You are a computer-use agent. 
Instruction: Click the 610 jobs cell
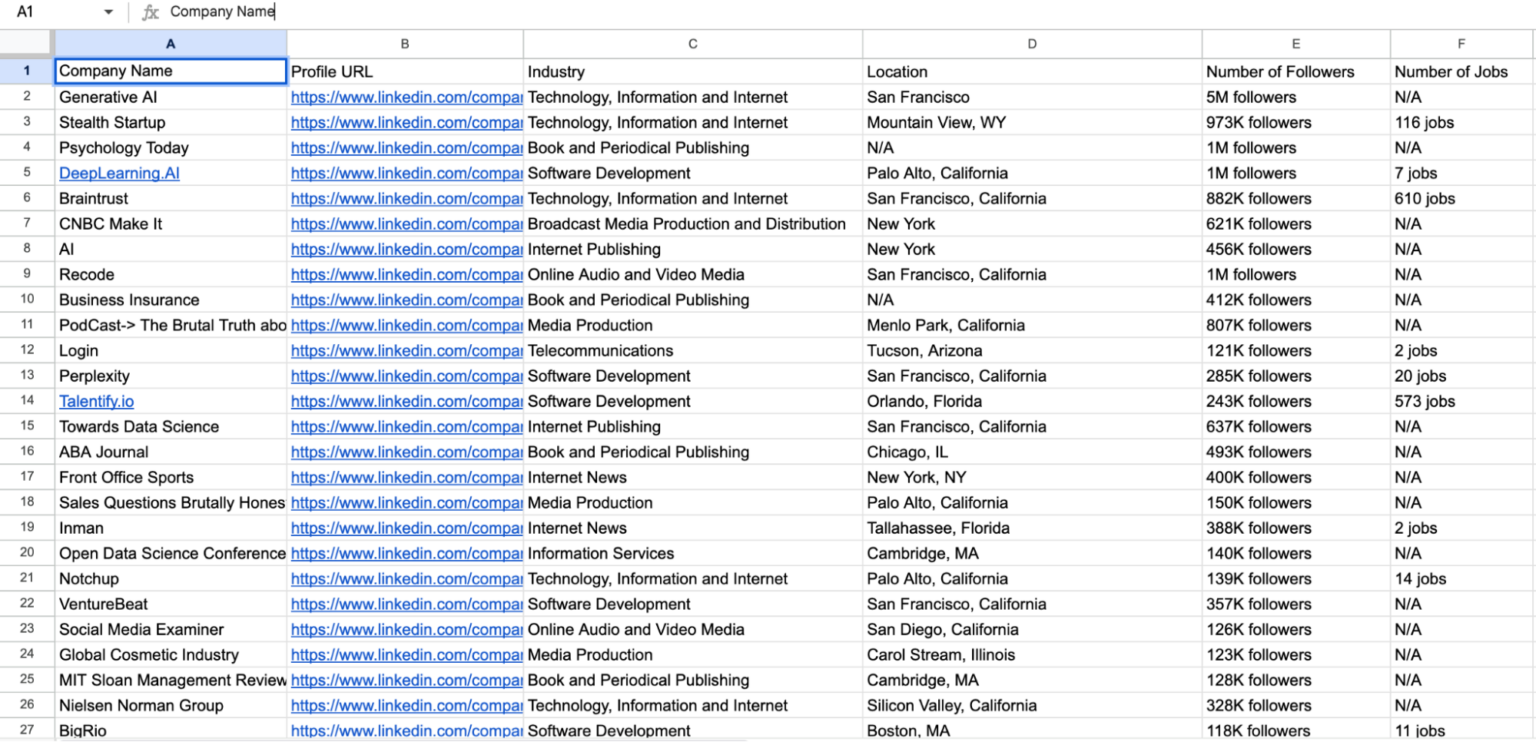(1462, 198)
